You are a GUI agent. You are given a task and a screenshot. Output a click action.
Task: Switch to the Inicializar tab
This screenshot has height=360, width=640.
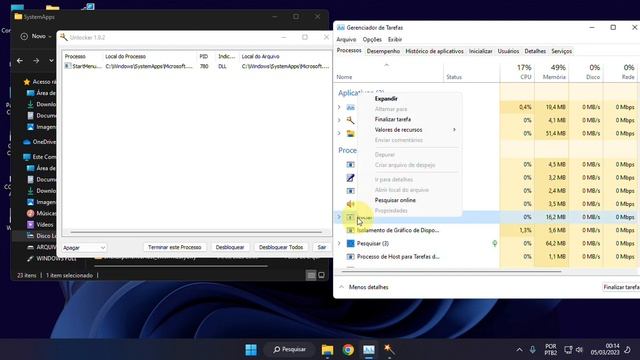coord(480,51)
